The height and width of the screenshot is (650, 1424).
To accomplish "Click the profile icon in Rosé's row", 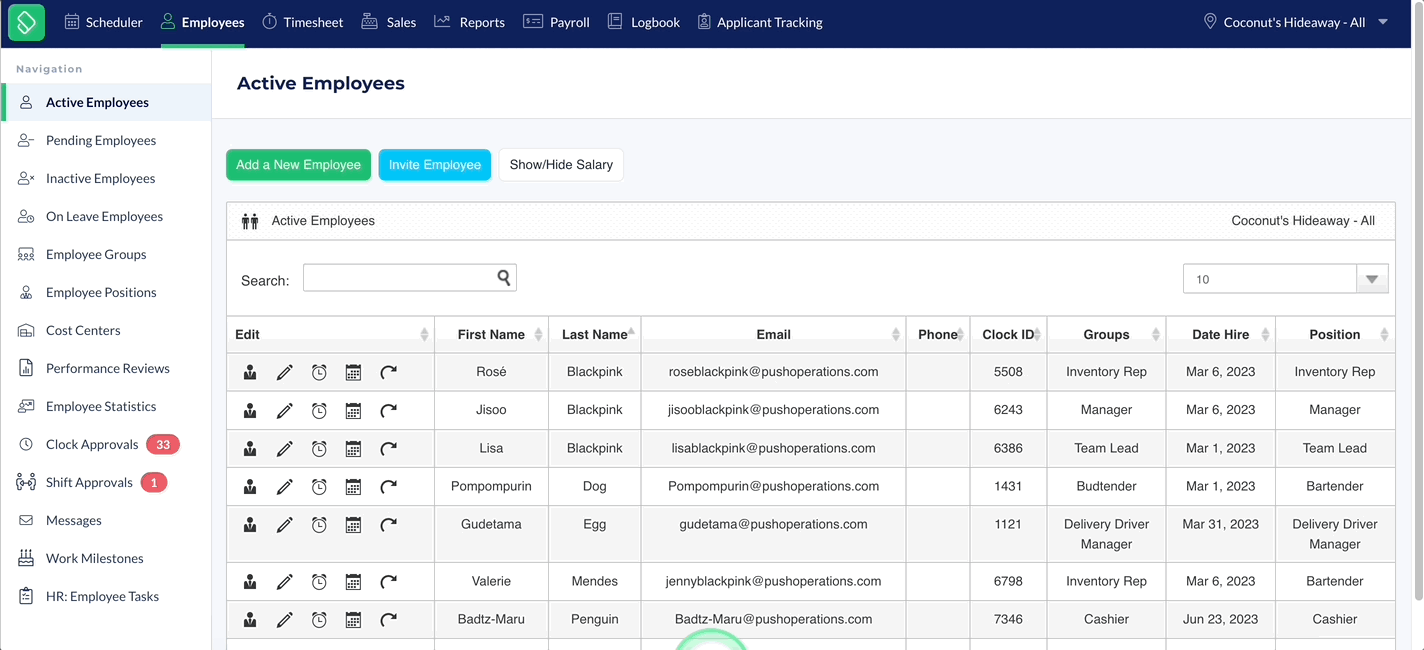I will pyautogui.click(x=250, y=372).
